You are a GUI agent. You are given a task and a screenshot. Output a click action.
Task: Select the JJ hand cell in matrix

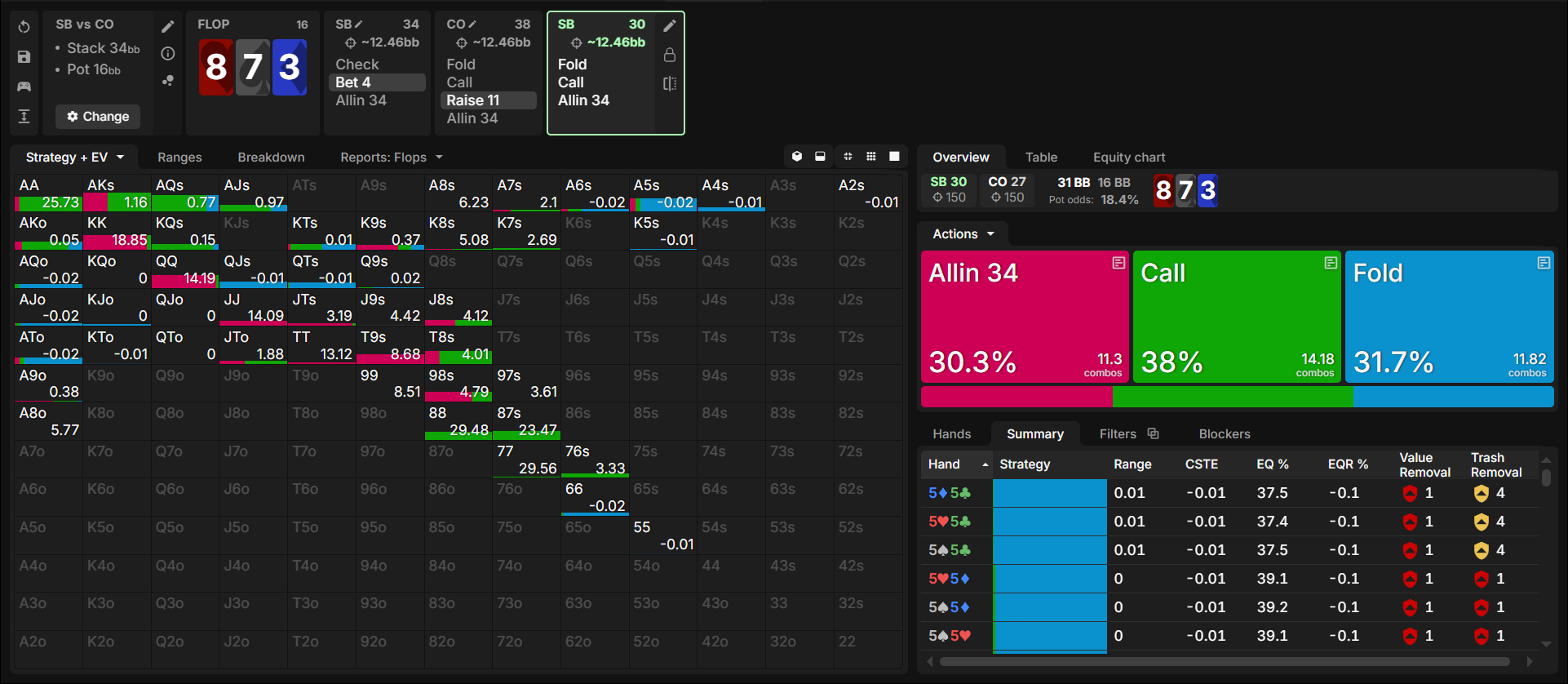253,308
